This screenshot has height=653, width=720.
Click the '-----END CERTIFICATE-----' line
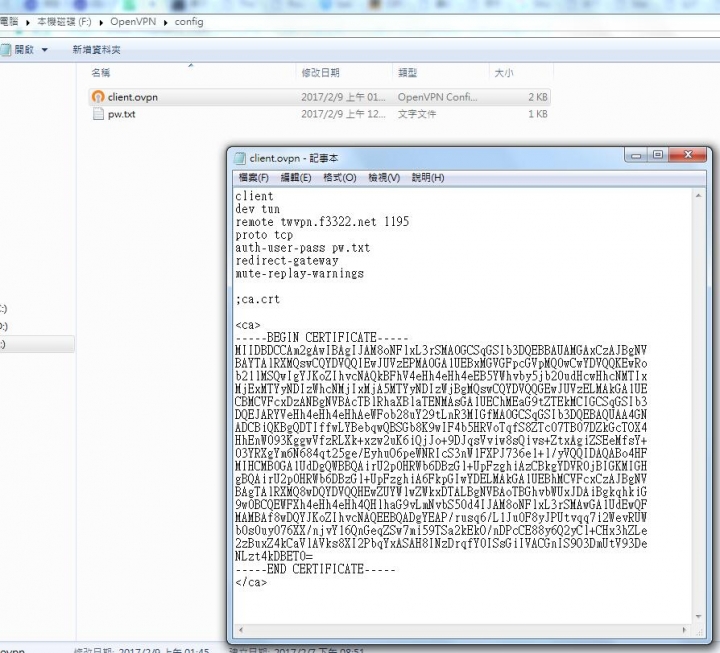[x=315, y=569]
